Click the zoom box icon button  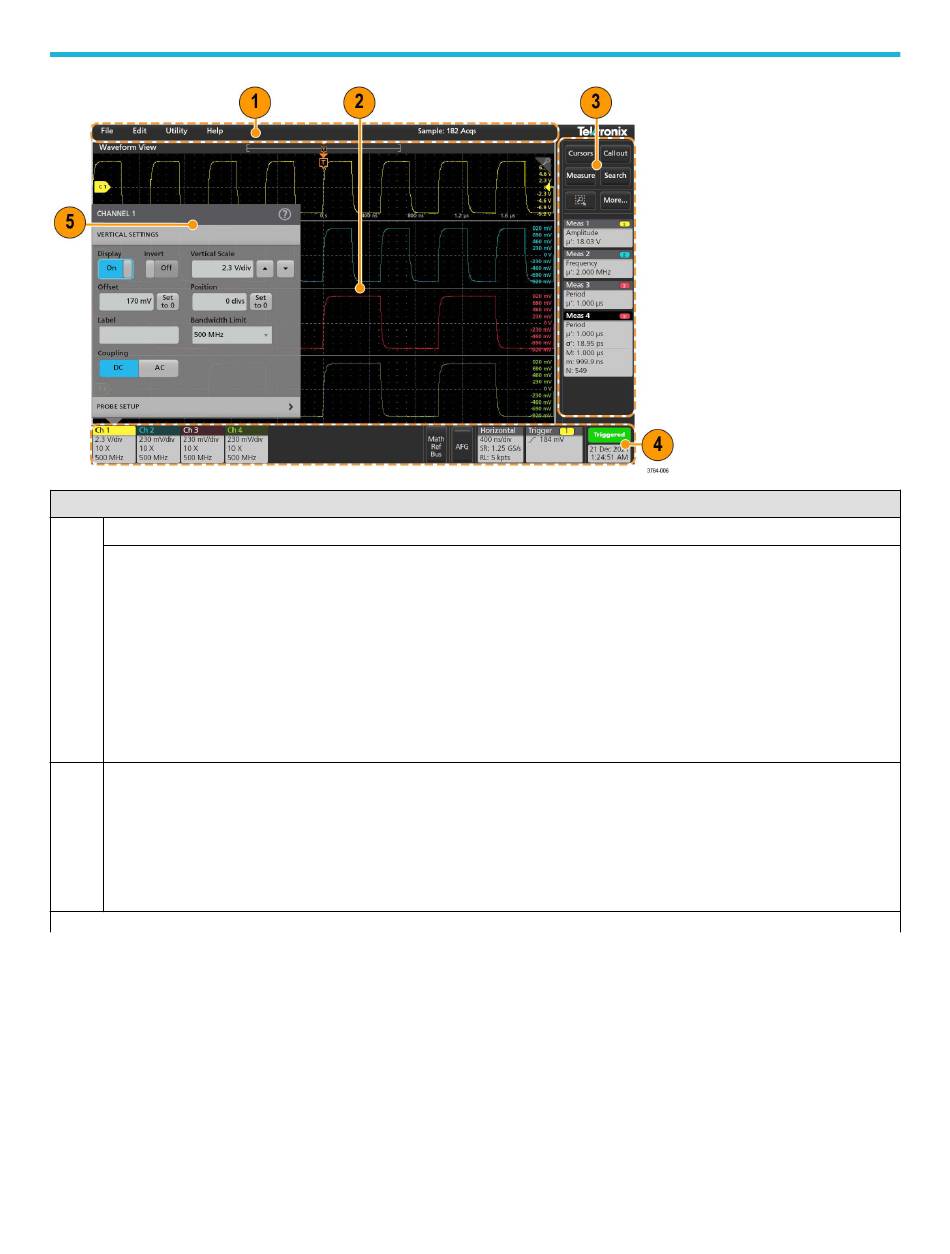[x=580, y=200]
